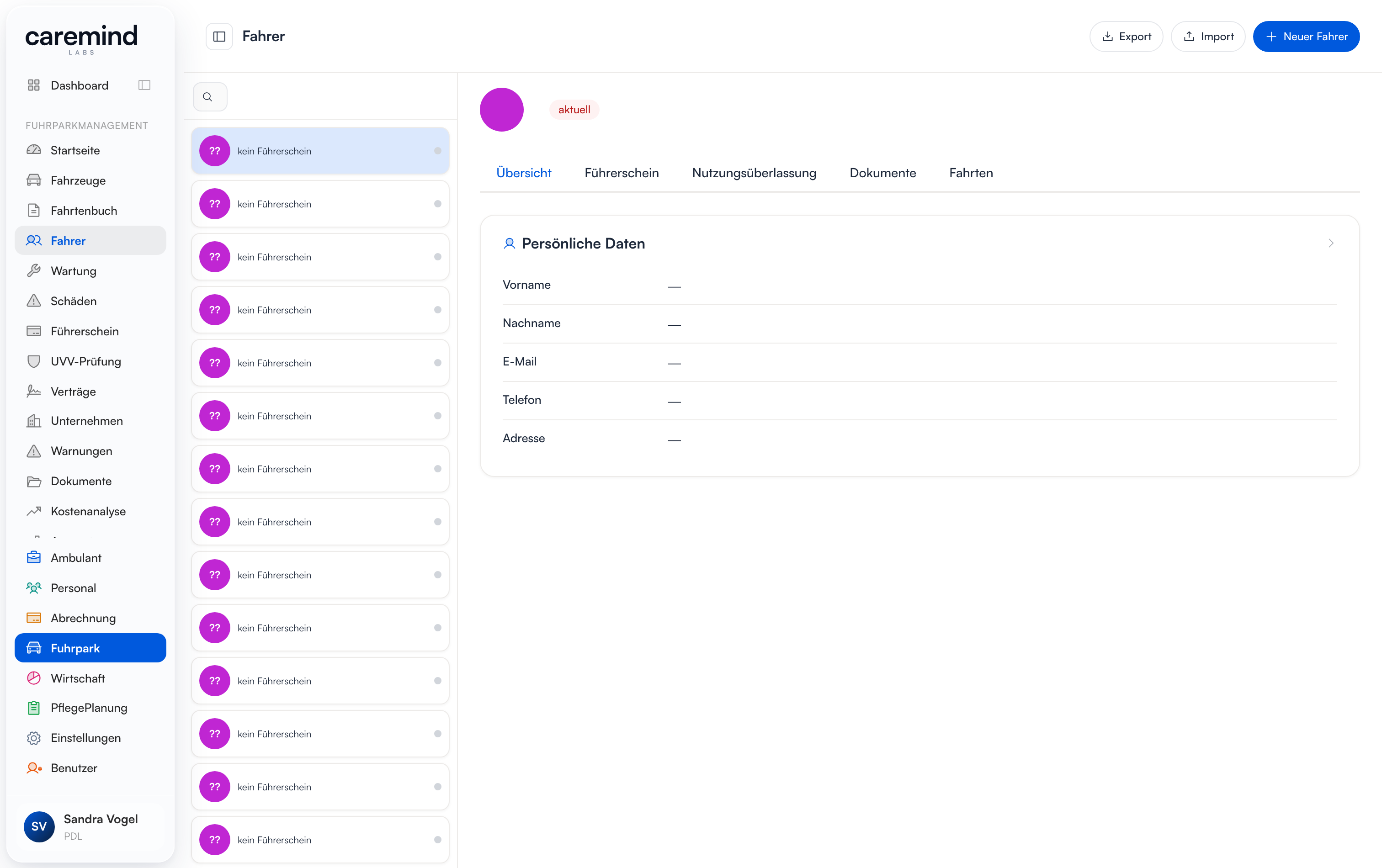This screenshot has width=1382, height=868.
Task: Click the Export button
Action: (1126, 37)
